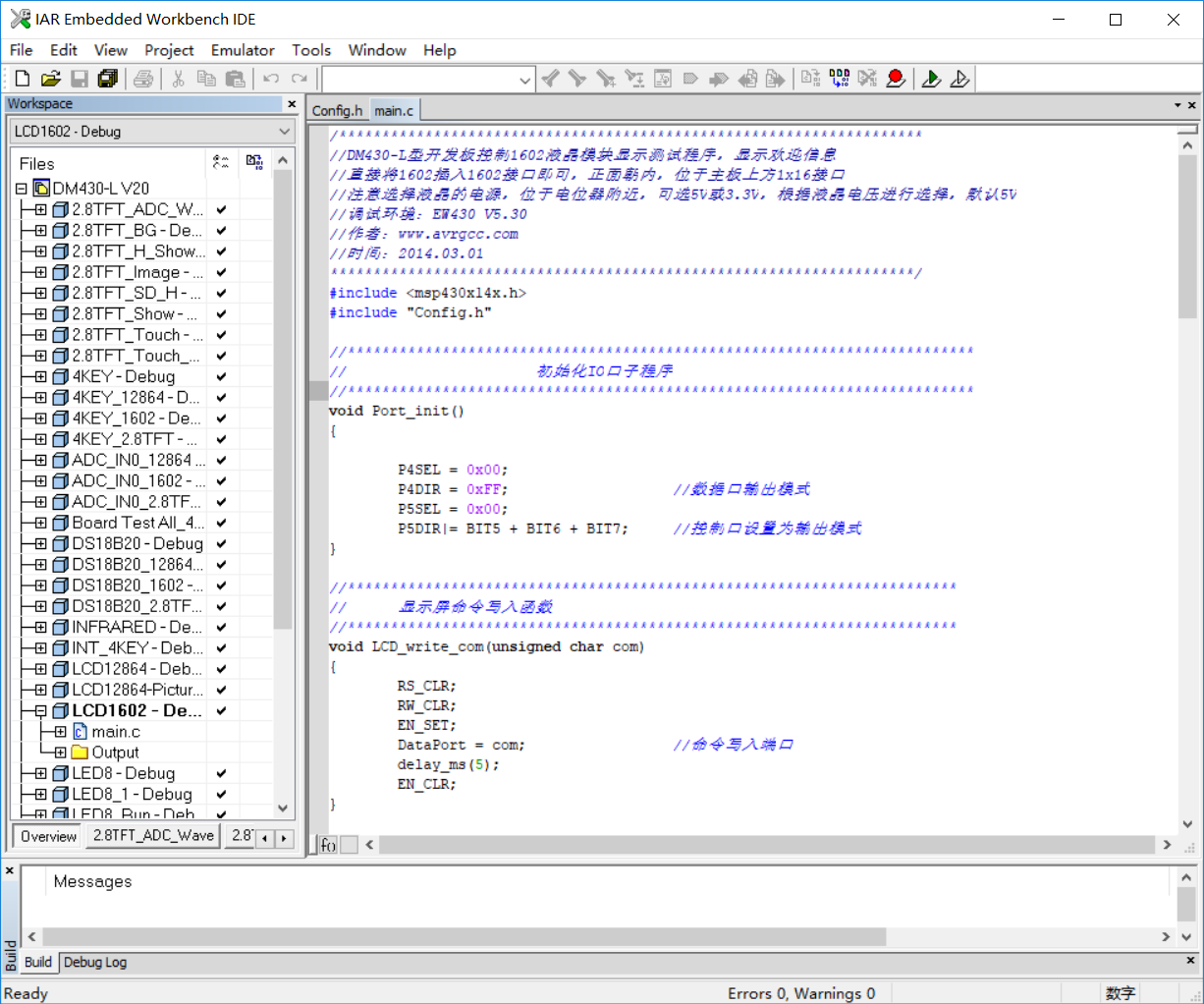Expand the main.c node in the tree

tap(60, 732)
